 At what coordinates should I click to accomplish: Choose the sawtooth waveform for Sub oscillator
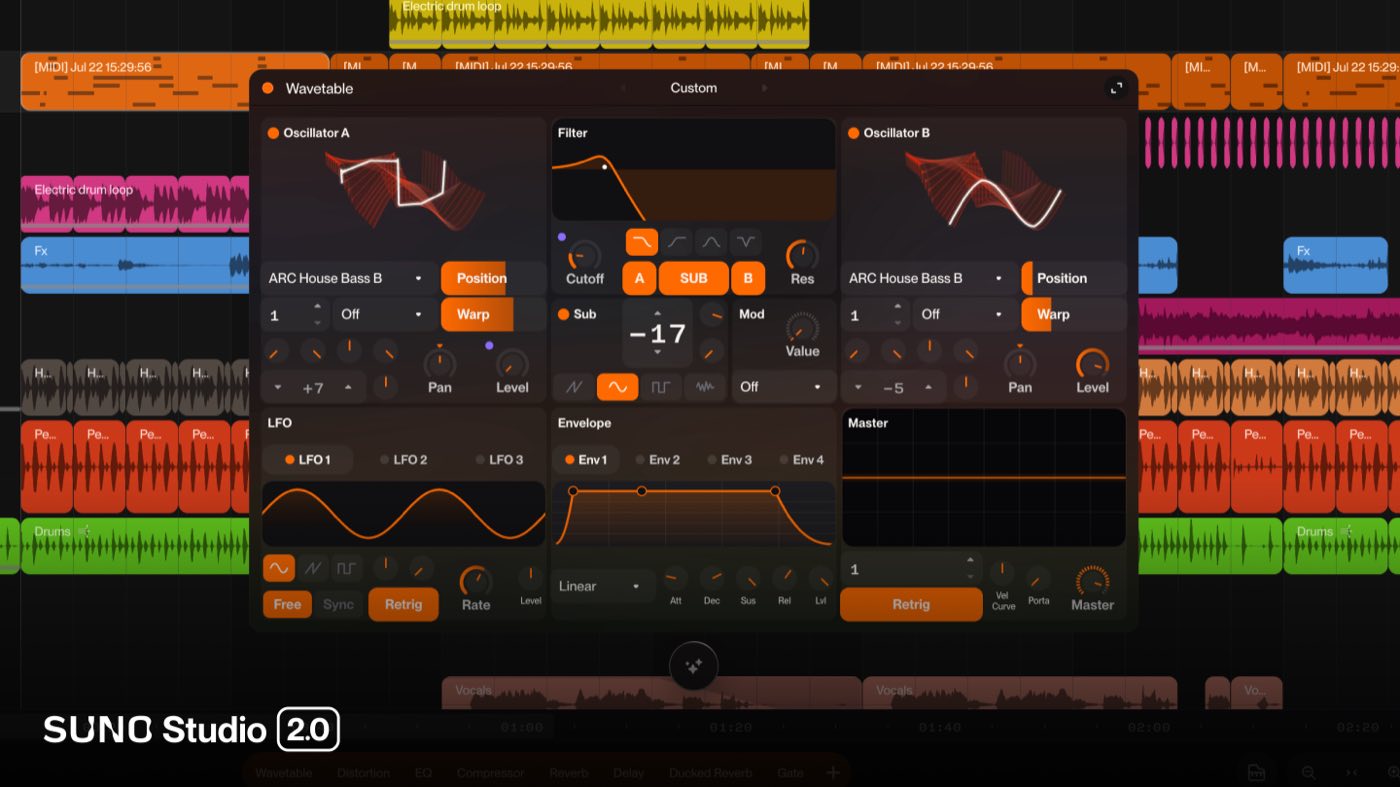coord(574,387)
